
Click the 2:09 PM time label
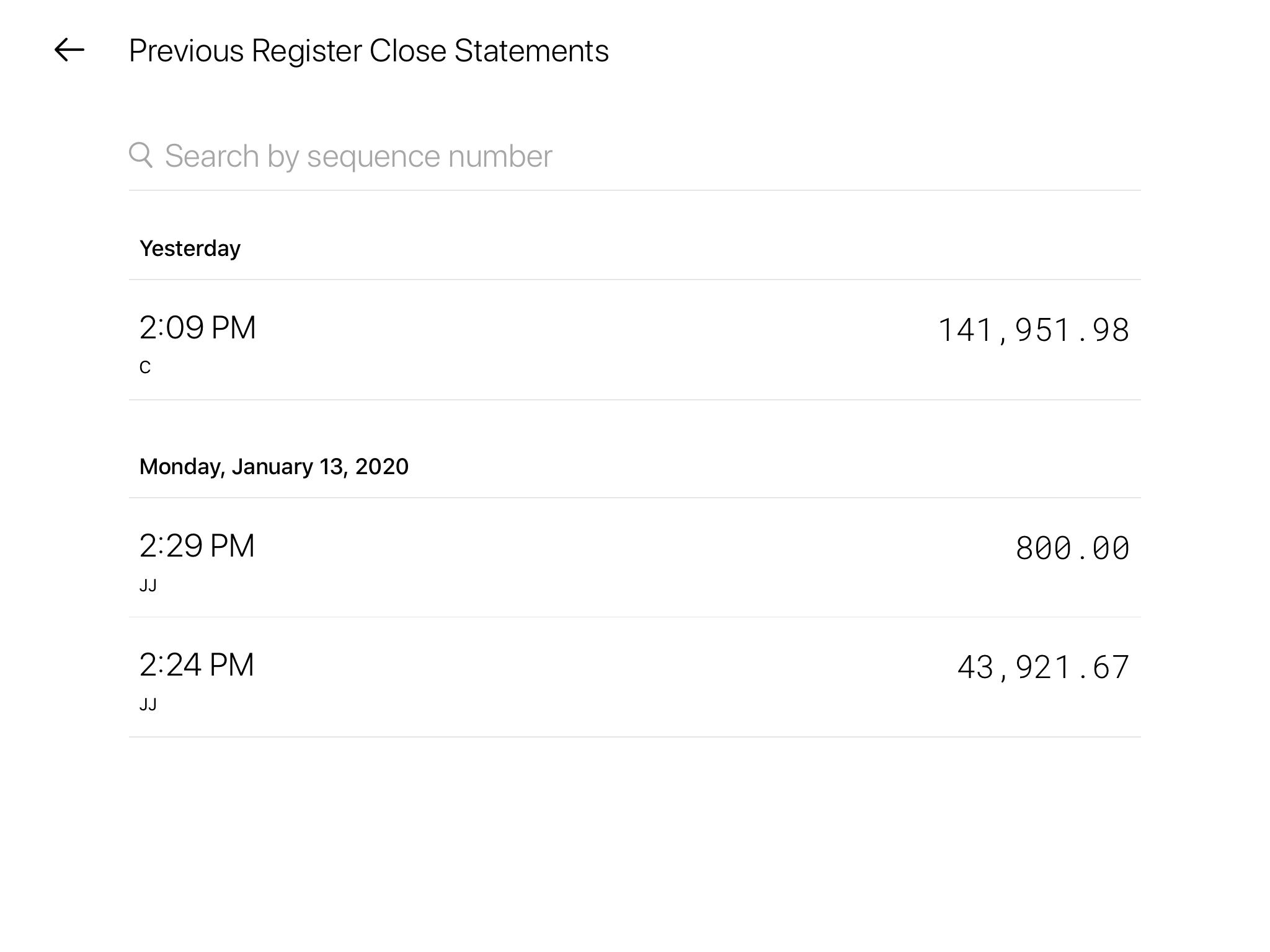point(197,328)
